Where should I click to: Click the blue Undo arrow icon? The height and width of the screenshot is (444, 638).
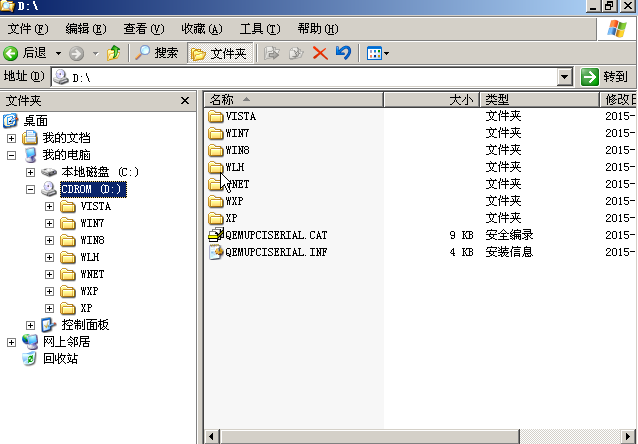click(344, 52)
